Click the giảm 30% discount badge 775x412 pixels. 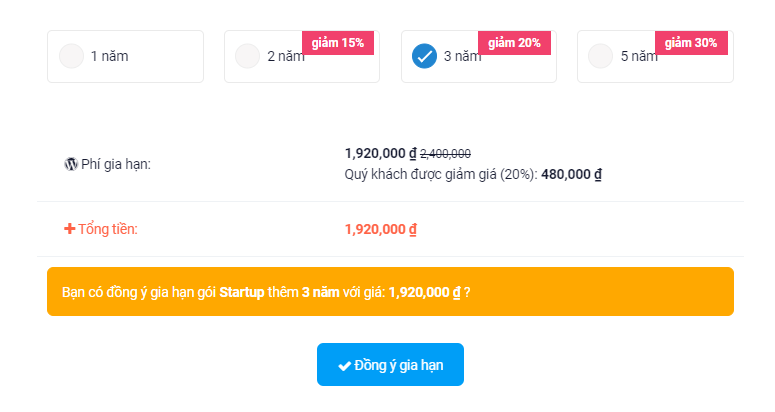pos(691,43)
